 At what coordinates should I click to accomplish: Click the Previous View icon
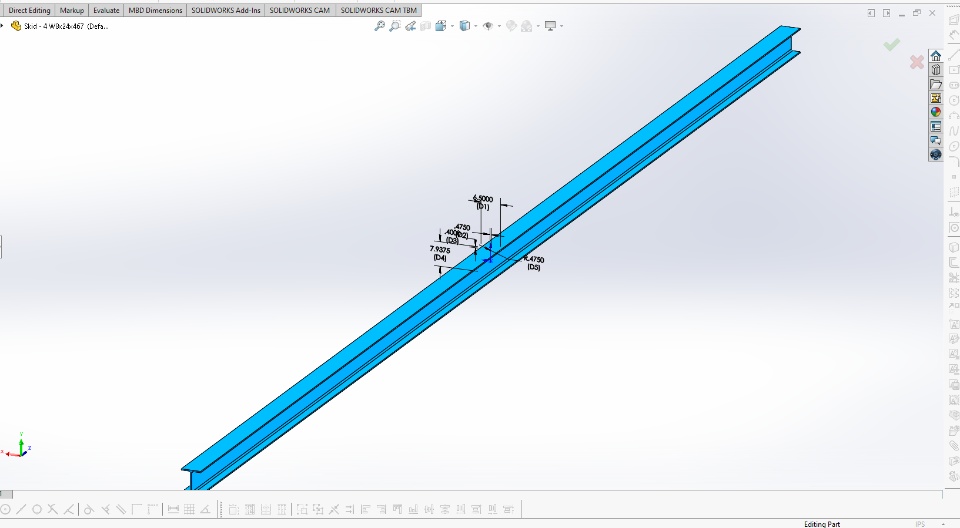pyautogui.click(x=410, y=26)
